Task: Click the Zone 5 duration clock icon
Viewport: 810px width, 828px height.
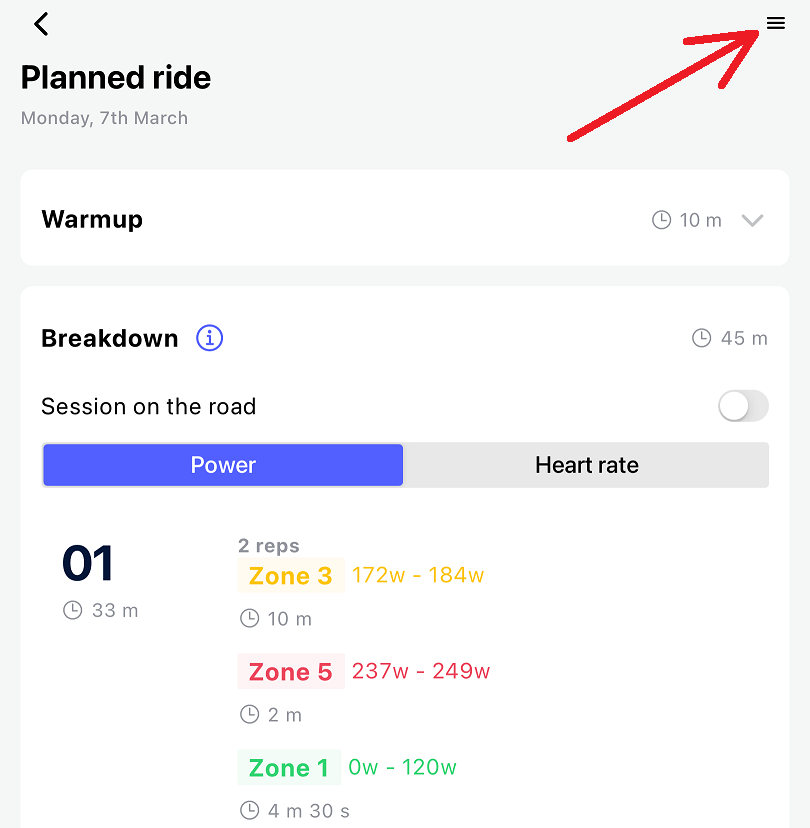Action: [x=249, y=715]
